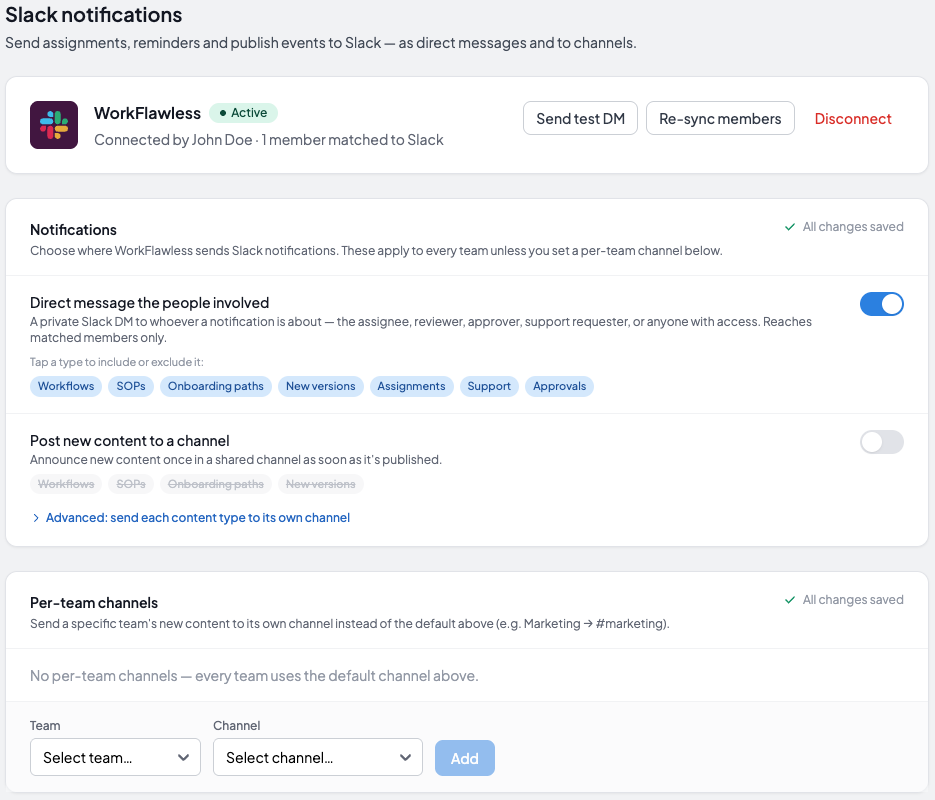Click the Channel field label
Viewport: 935px width, 800px height.
tap(237, 725)
